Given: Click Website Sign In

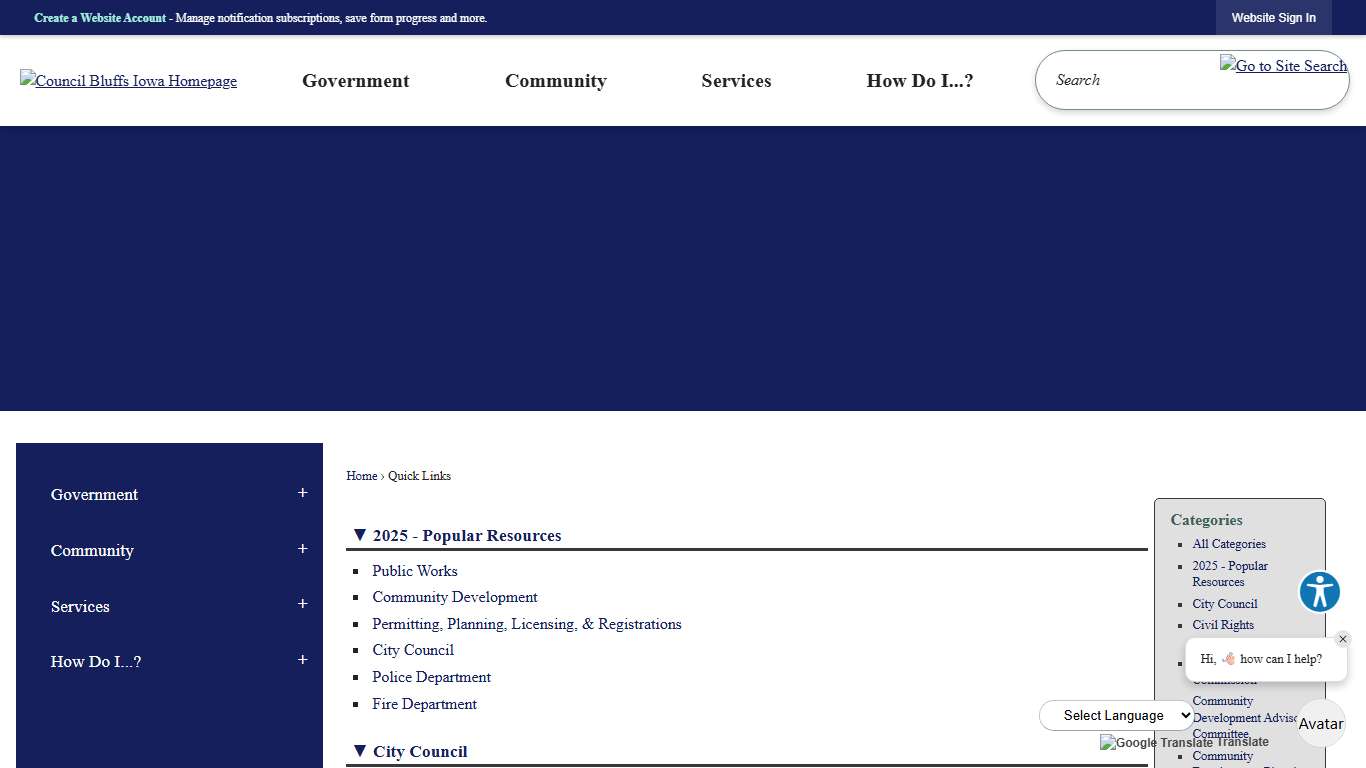Looking at the screenshot, I should (x=1273, y=17).
